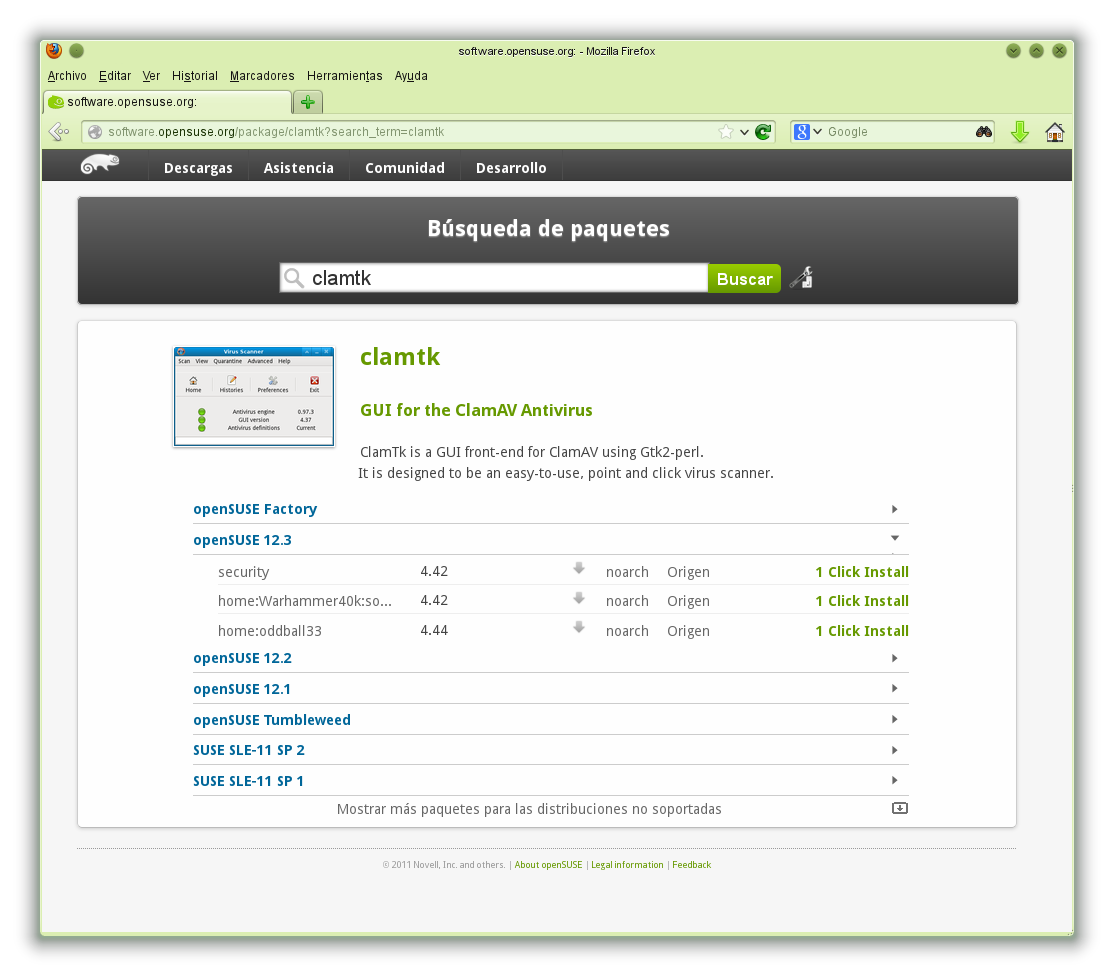Screen dimensions: 1114x976
Task: Select the software.opensuse.org tab
Action: (x=168, y=102)
